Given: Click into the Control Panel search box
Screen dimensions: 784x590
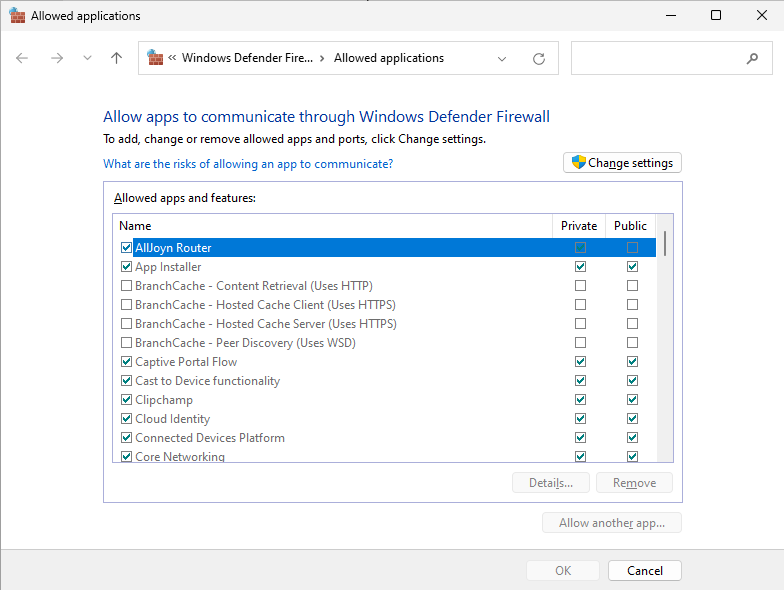Looking at the screenshot, I should (x=672, y=58).
